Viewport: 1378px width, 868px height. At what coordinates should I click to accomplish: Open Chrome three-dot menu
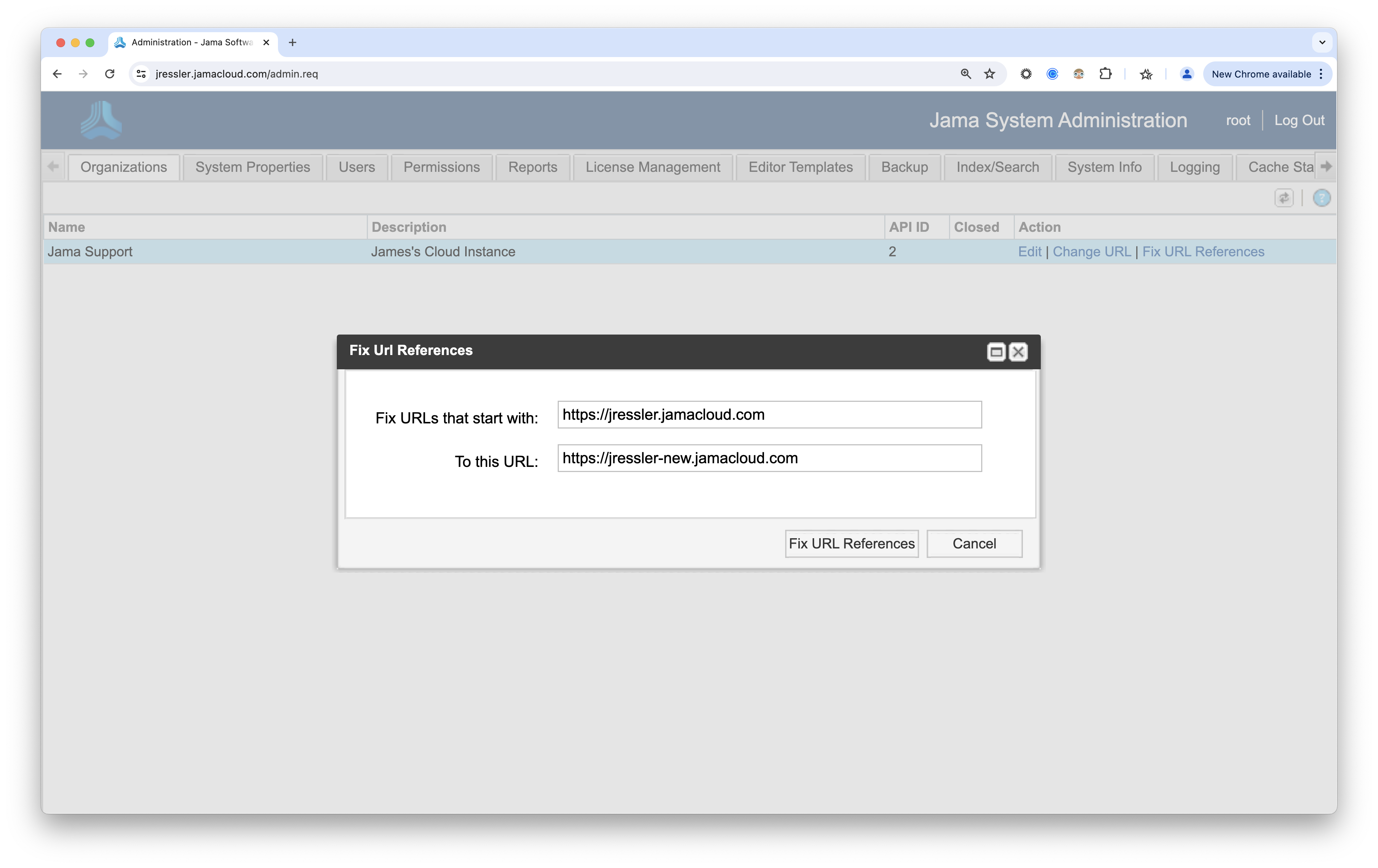1321,74
